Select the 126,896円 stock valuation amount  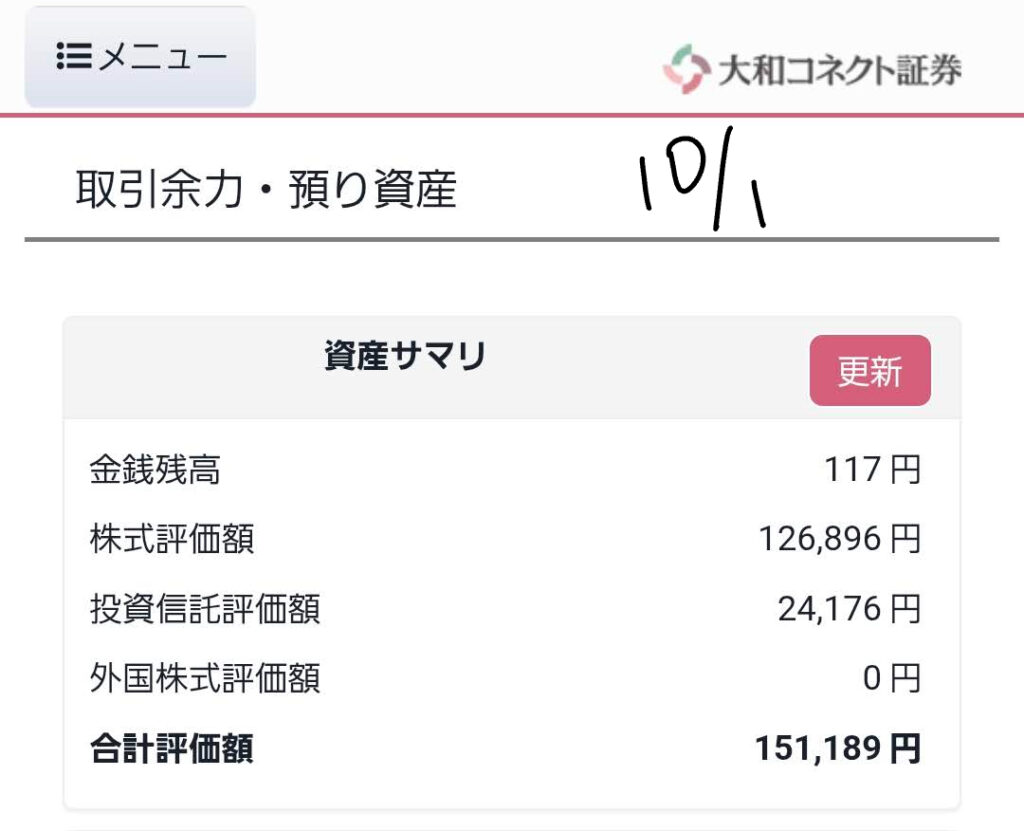[839, 540]
